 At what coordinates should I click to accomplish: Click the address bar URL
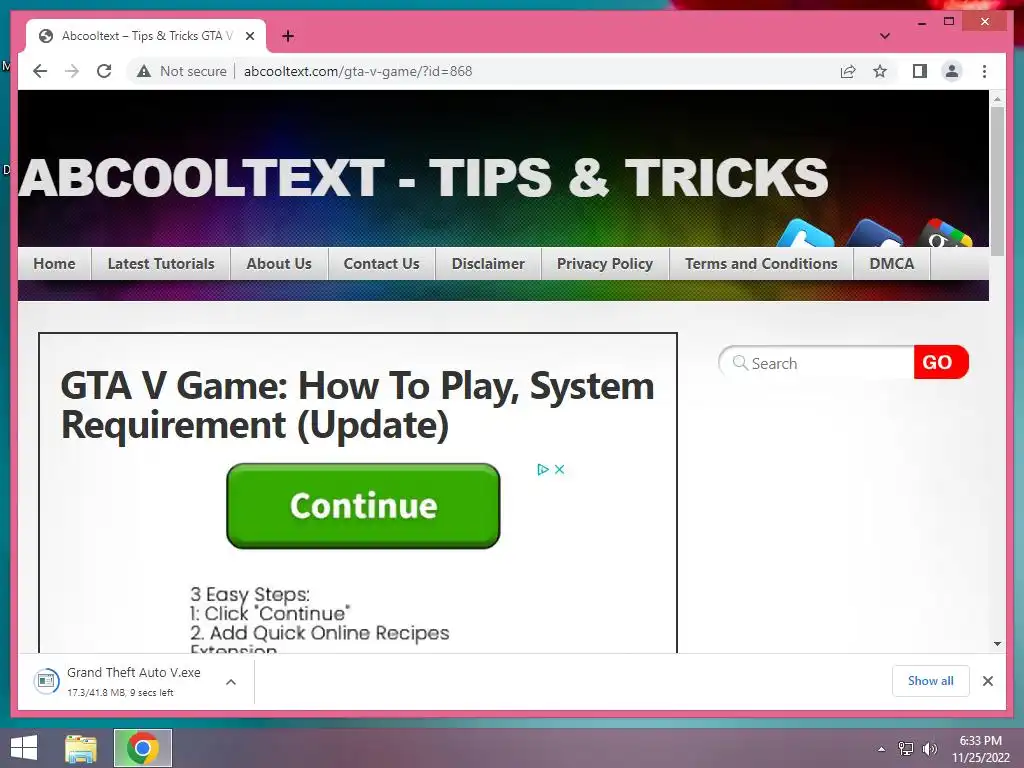[x=358, y=71]
